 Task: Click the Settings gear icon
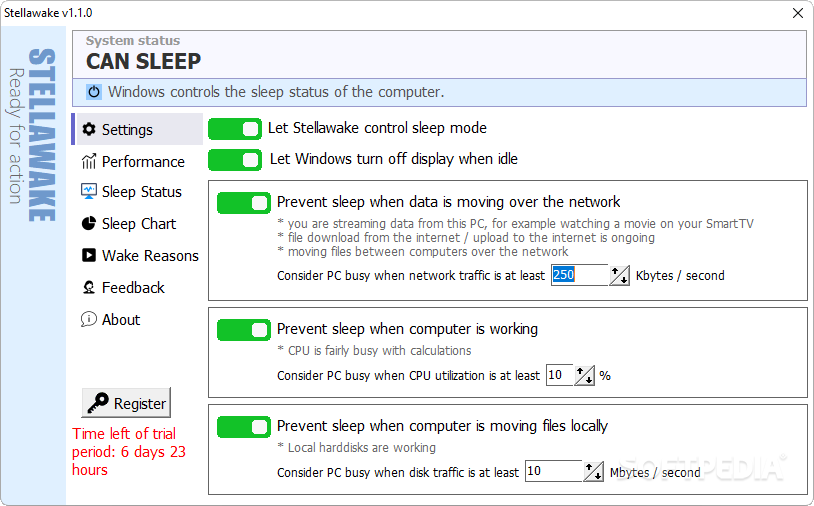tap(89, 129)
